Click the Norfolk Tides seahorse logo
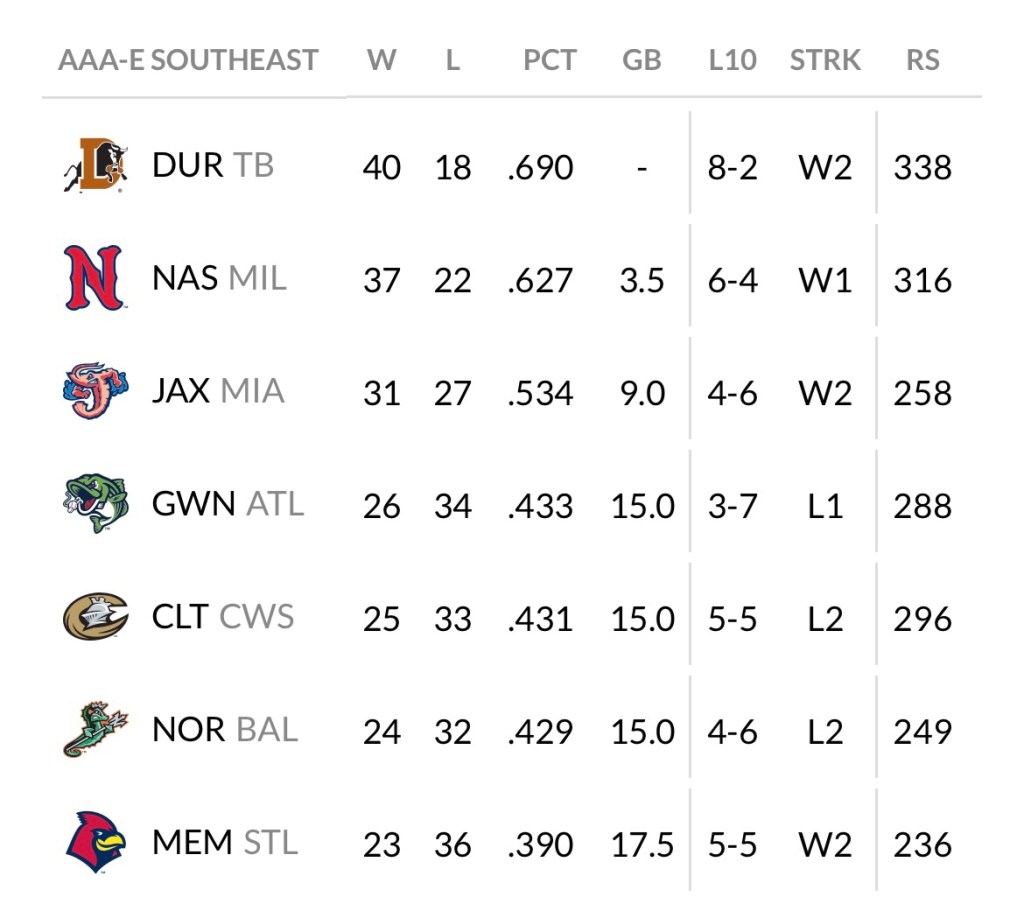This screenshot has width=1024, height=918. (x=94, y=729)
